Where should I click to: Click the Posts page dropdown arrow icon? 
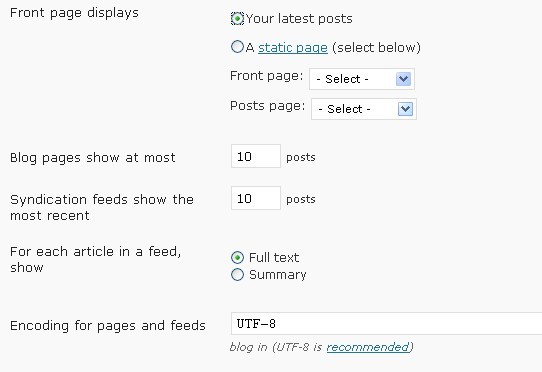click(x=405, y=109)
